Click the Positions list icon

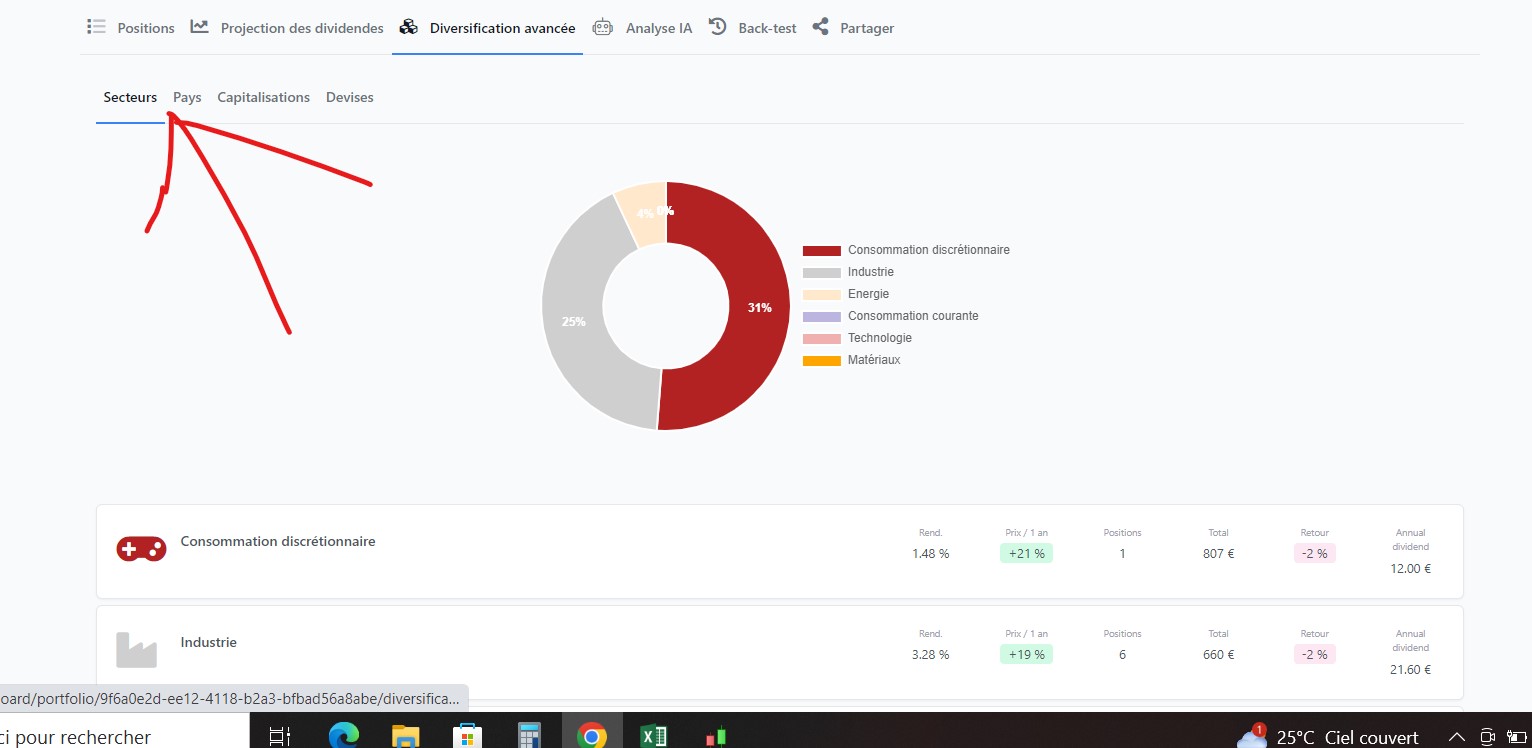point(96,27)
